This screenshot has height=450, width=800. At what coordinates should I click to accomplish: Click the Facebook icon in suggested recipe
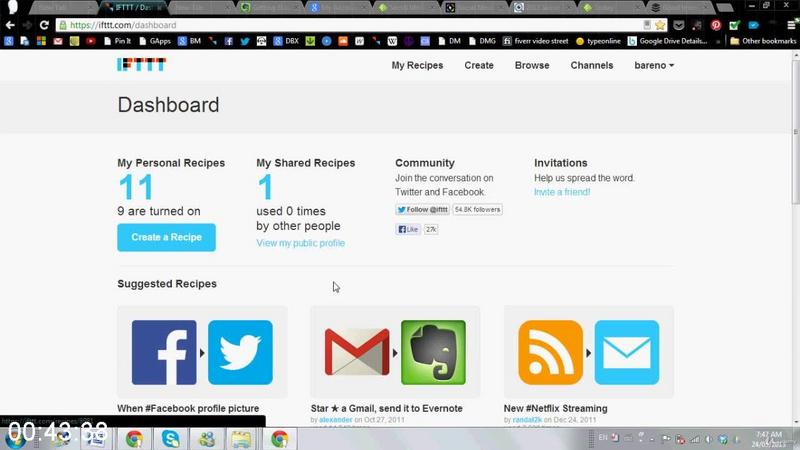(164, 353)
